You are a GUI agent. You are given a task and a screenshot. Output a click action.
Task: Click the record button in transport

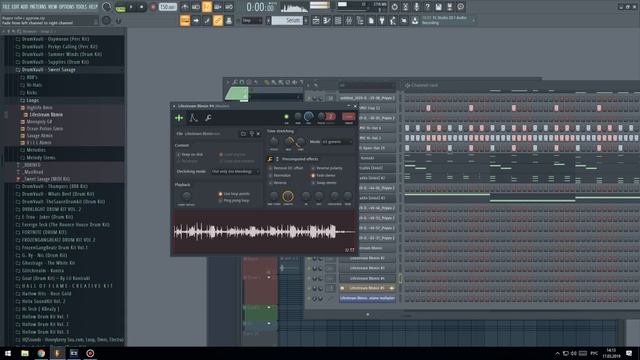pyautogui.click(x=153, y=7)
